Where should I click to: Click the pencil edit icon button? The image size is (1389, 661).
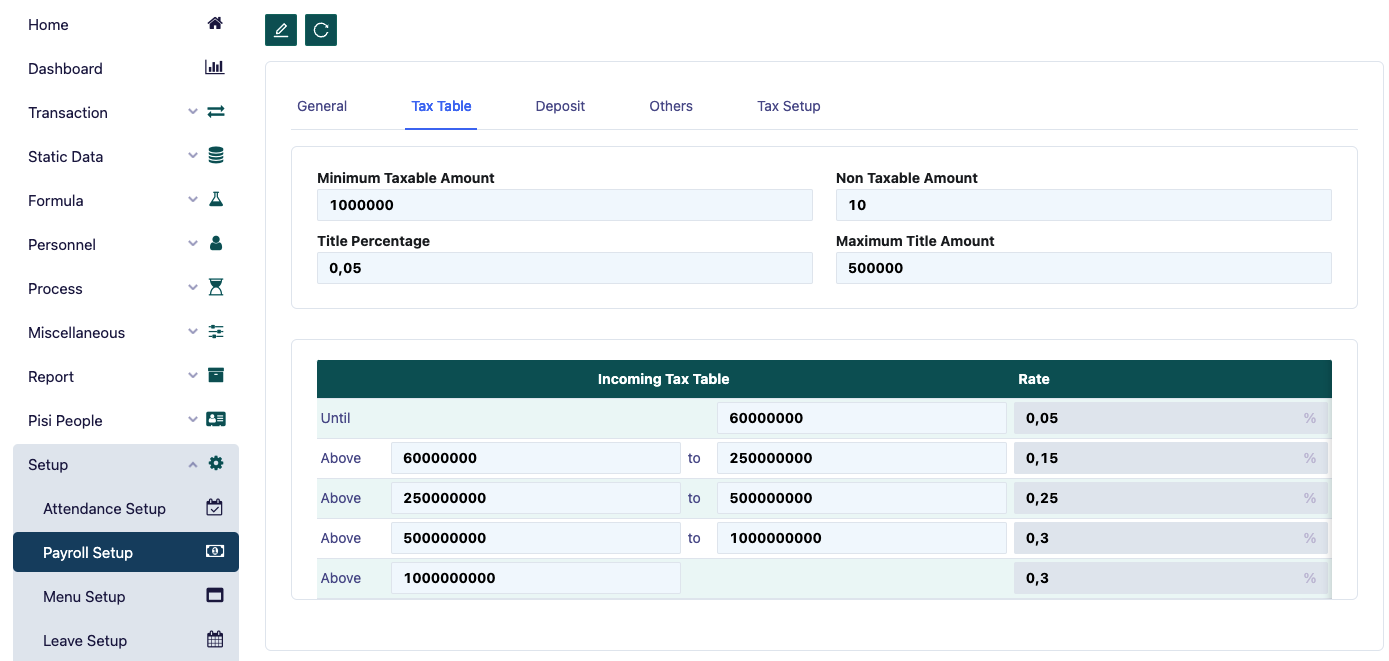281,30
